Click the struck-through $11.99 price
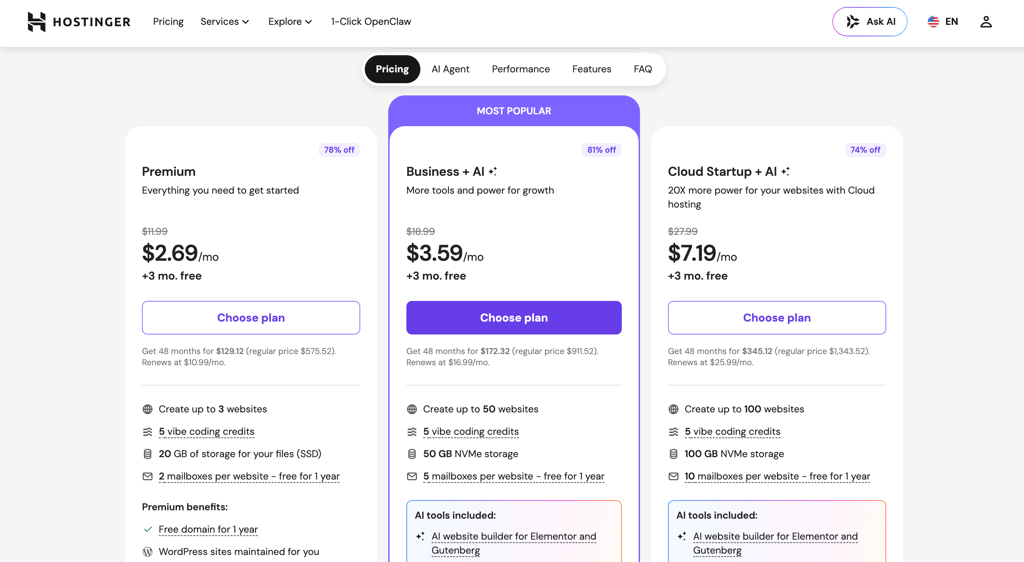 click(155, 232)
